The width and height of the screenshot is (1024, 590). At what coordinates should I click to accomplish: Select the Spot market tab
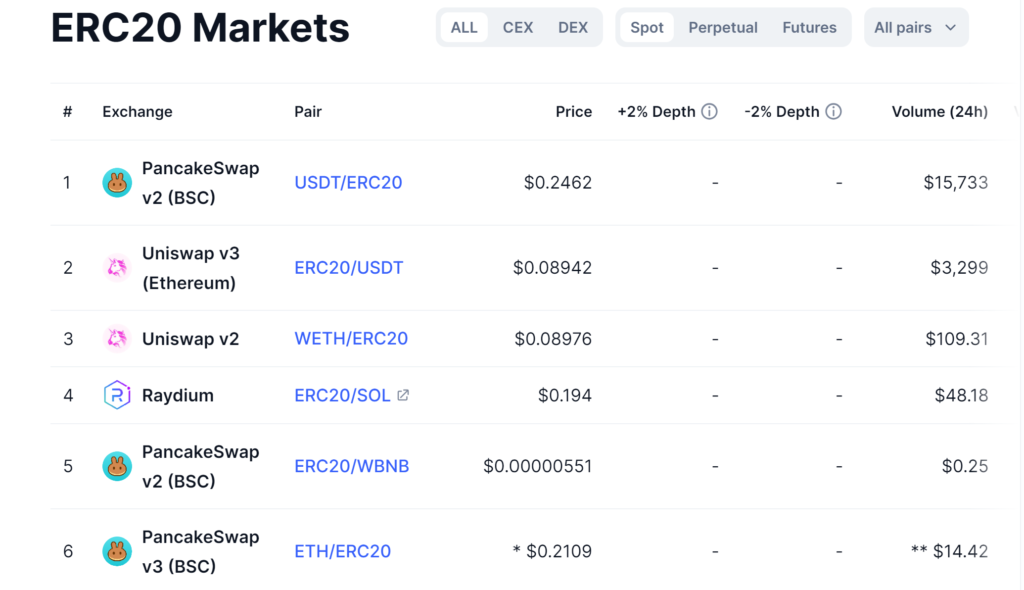tap(647, 28)
